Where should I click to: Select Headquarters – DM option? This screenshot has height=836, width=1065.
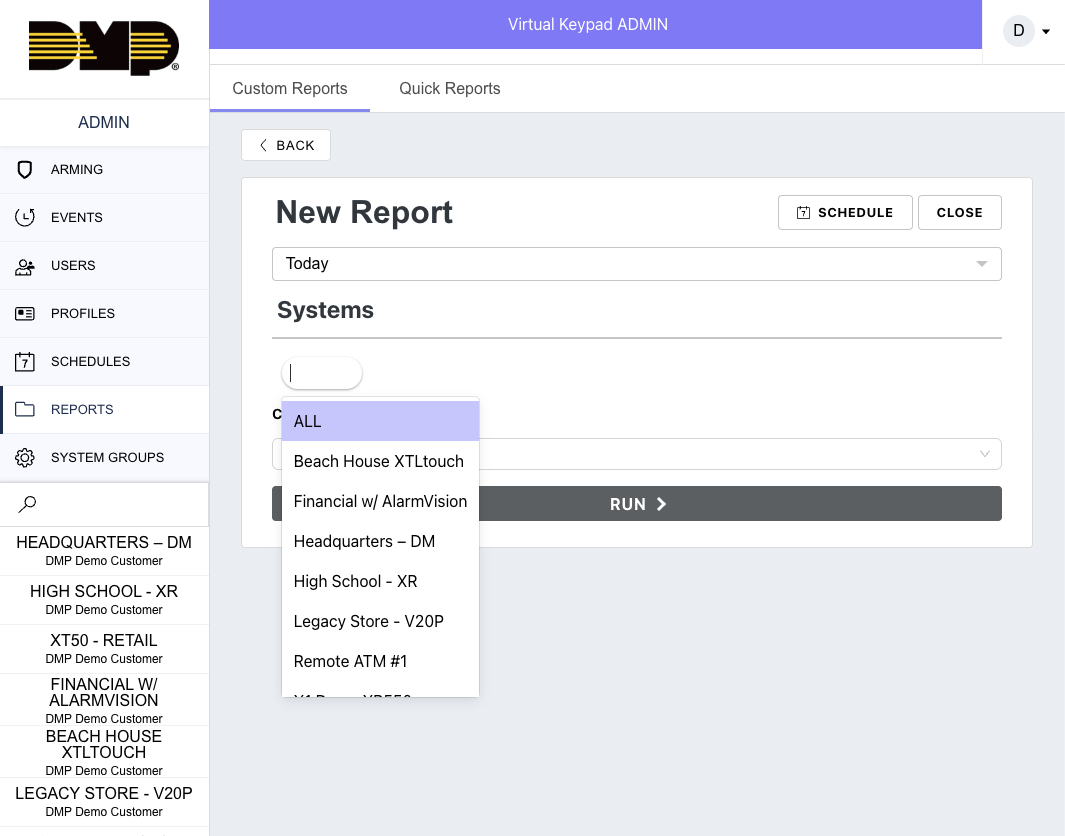pos(380,541)
